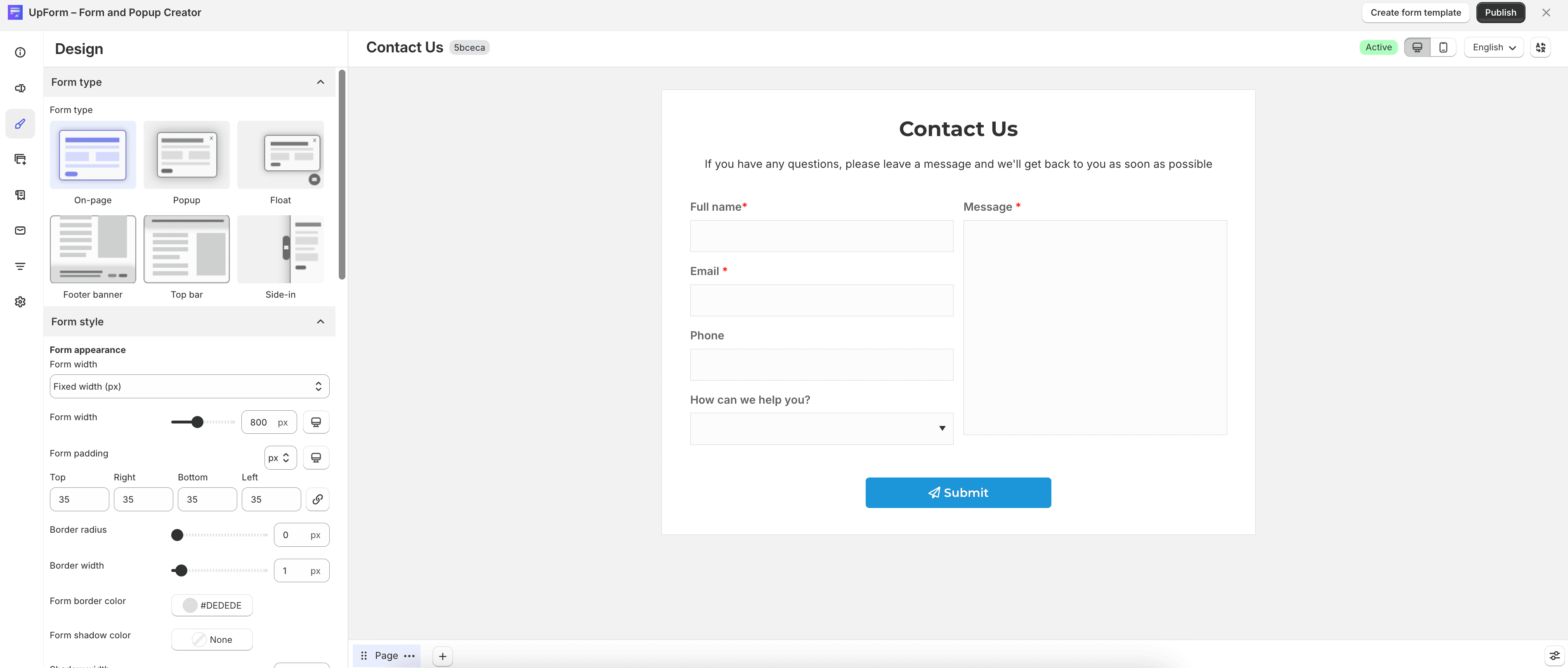This screenshot has width=1568, height=668.
Task: Open the settings gear sidebar icon
Action: point(20,302)
